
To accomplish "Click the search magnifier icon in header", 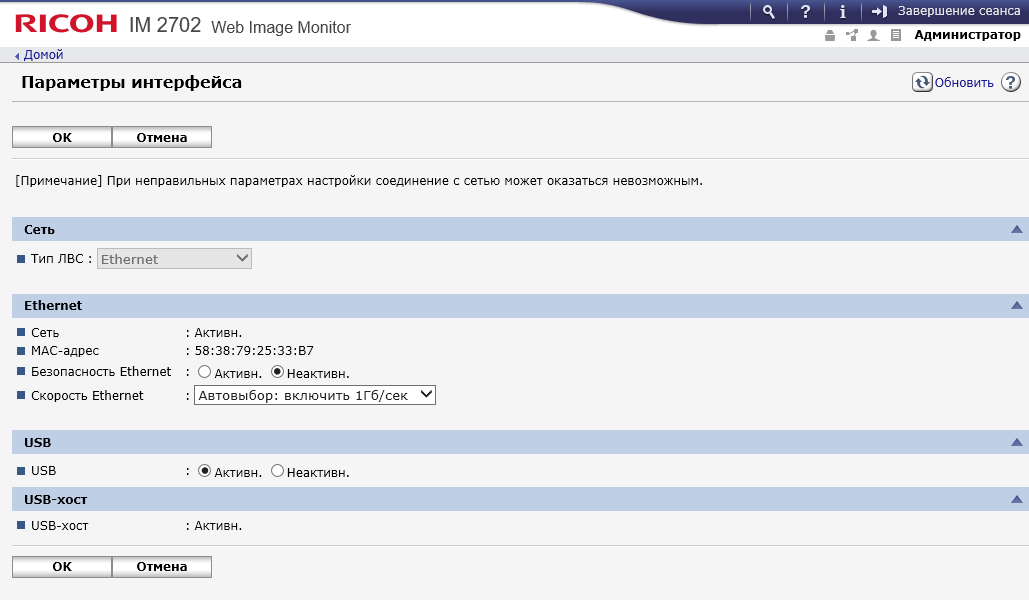I will pyautogui.click(x=768, y=11).
